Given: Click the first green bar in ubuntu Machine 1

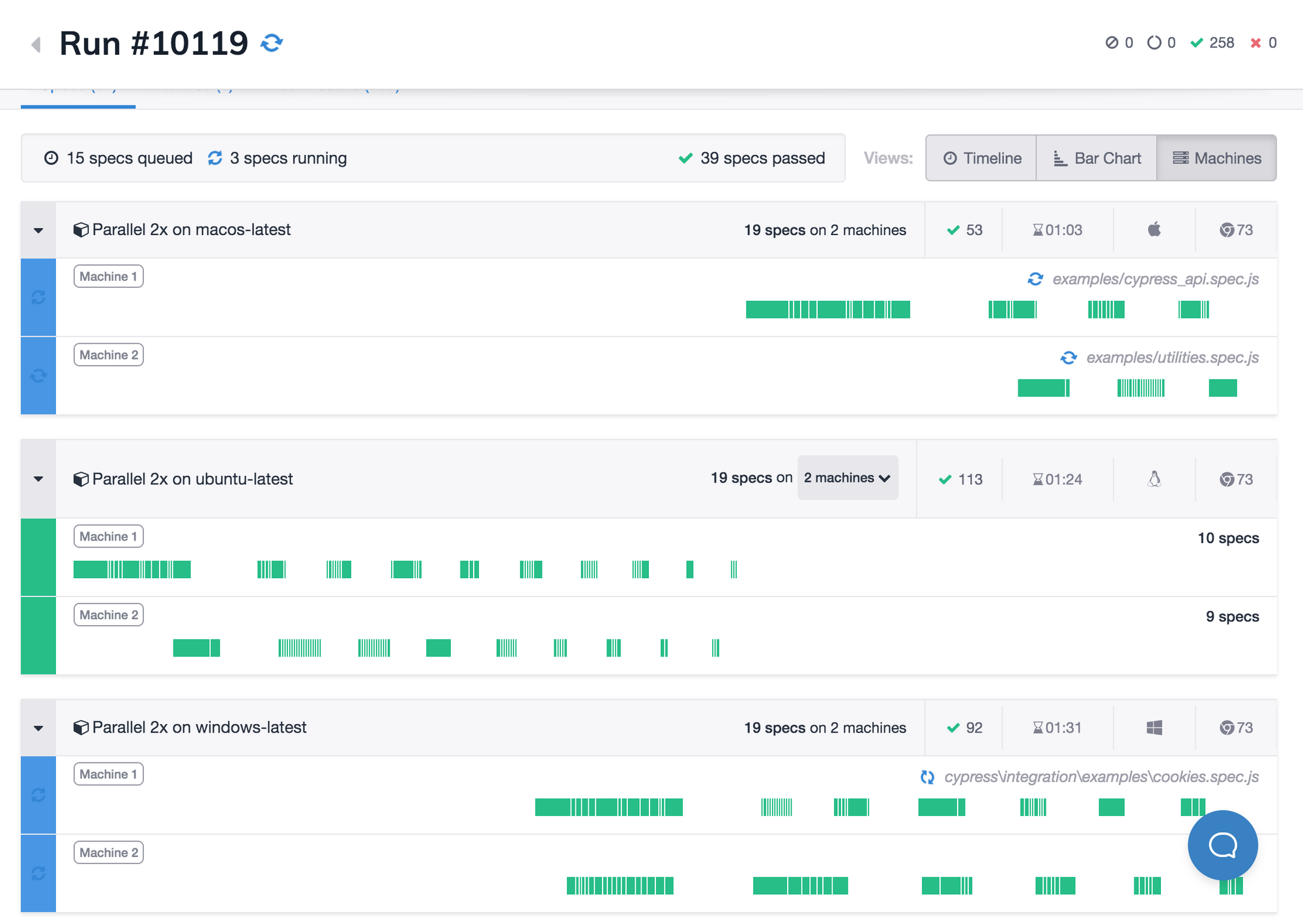Looking at the screenshot, I should tap(91, 570).
